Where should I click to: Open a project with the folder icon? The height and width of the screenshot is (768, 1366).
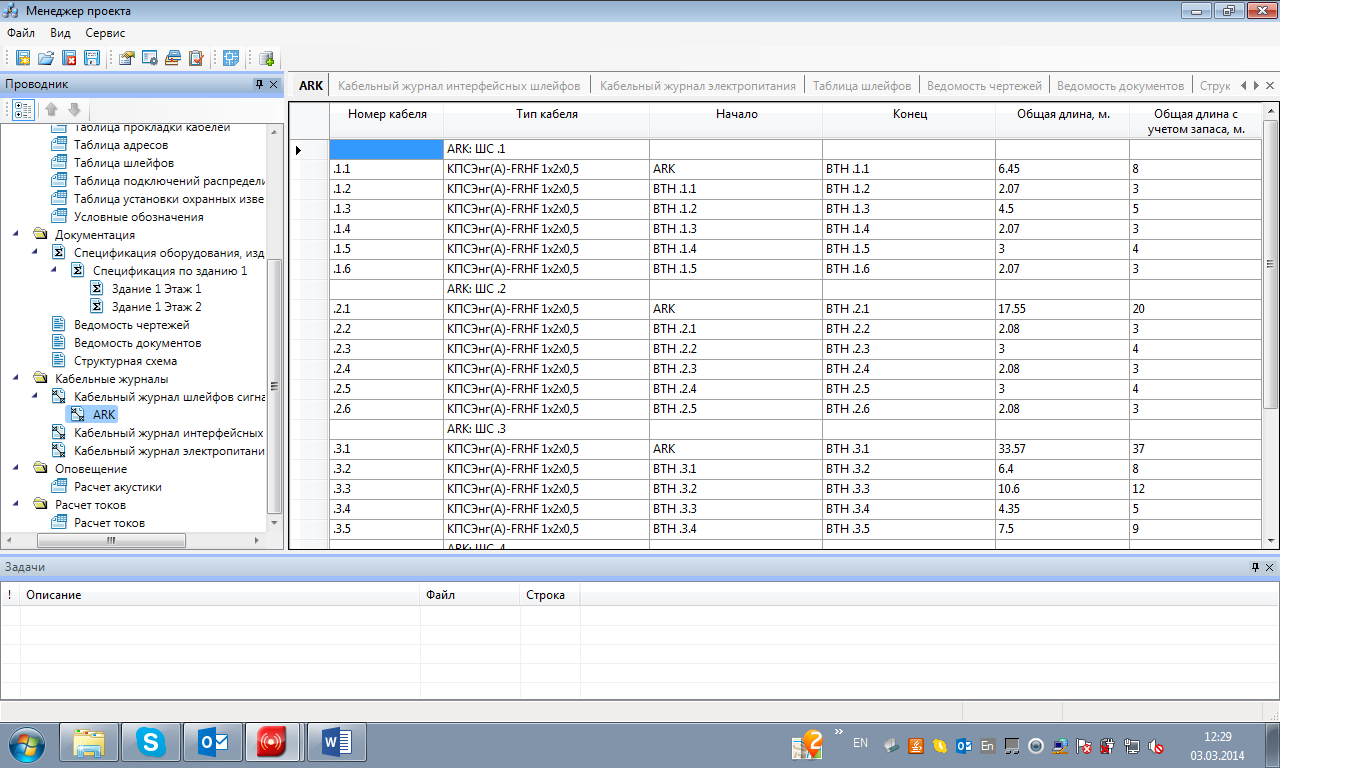[46, 58]
